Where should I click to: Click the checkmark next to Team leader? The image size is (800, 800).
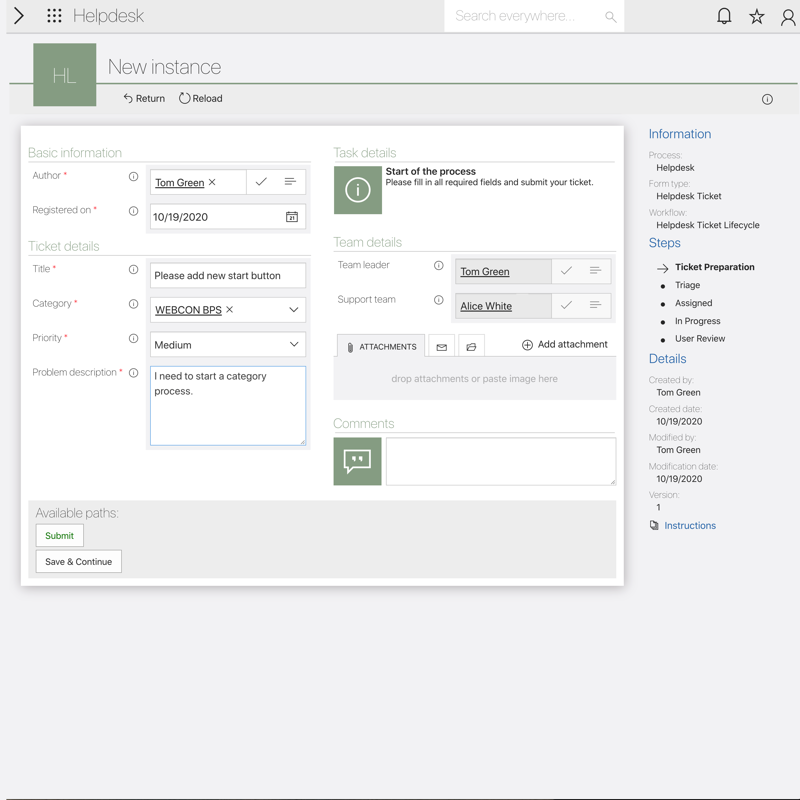[566, 271]
